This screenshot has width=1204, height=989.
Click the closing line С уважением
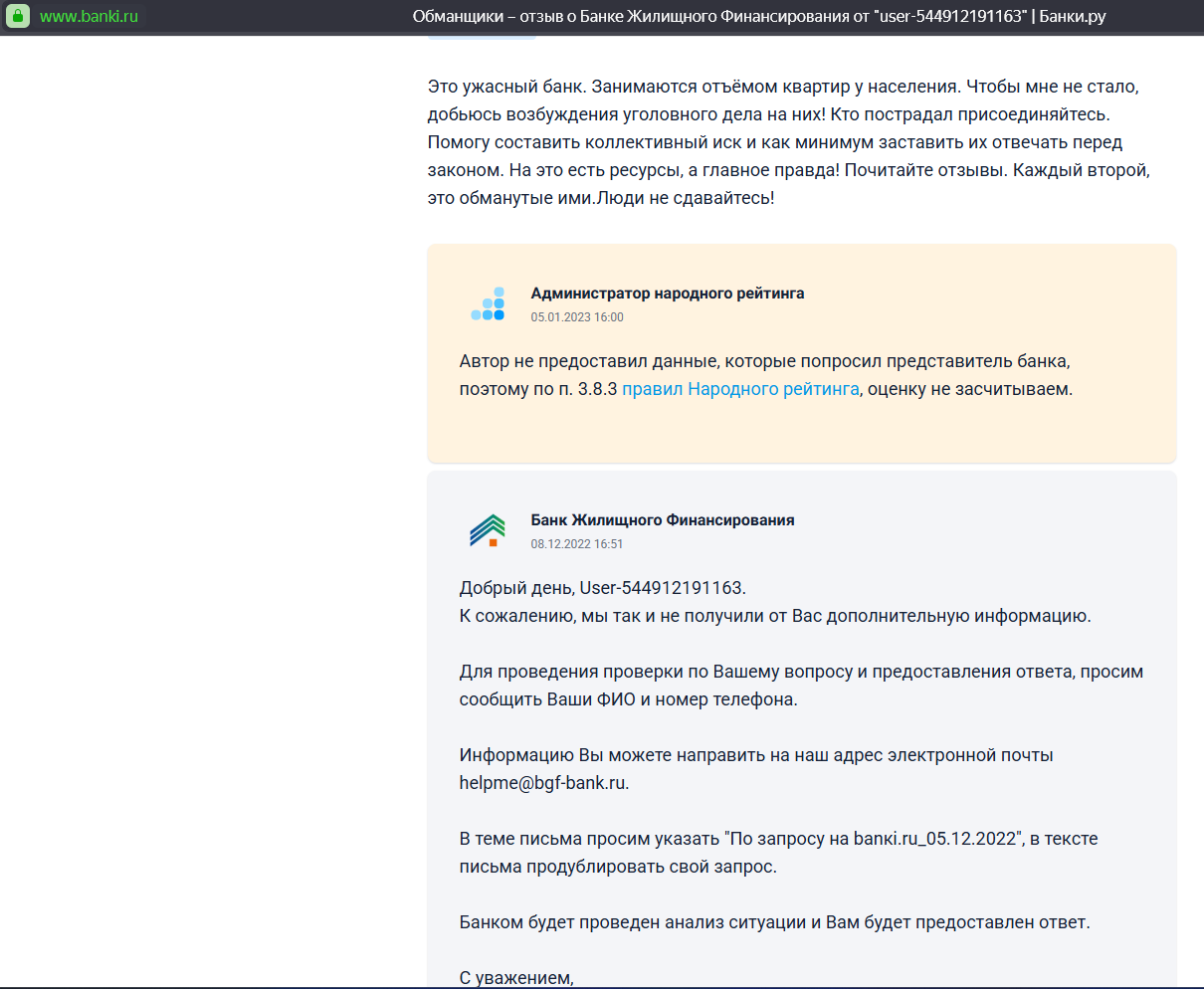click(x=516, y=978)
